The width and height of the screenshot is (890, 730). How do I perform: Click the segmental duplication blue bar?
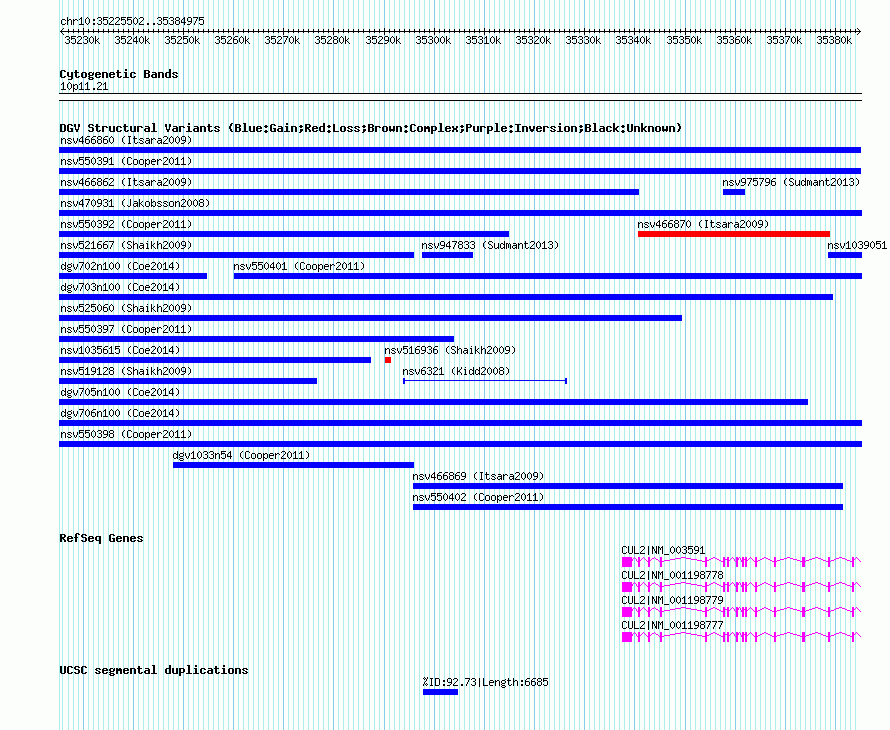[440, 692]
